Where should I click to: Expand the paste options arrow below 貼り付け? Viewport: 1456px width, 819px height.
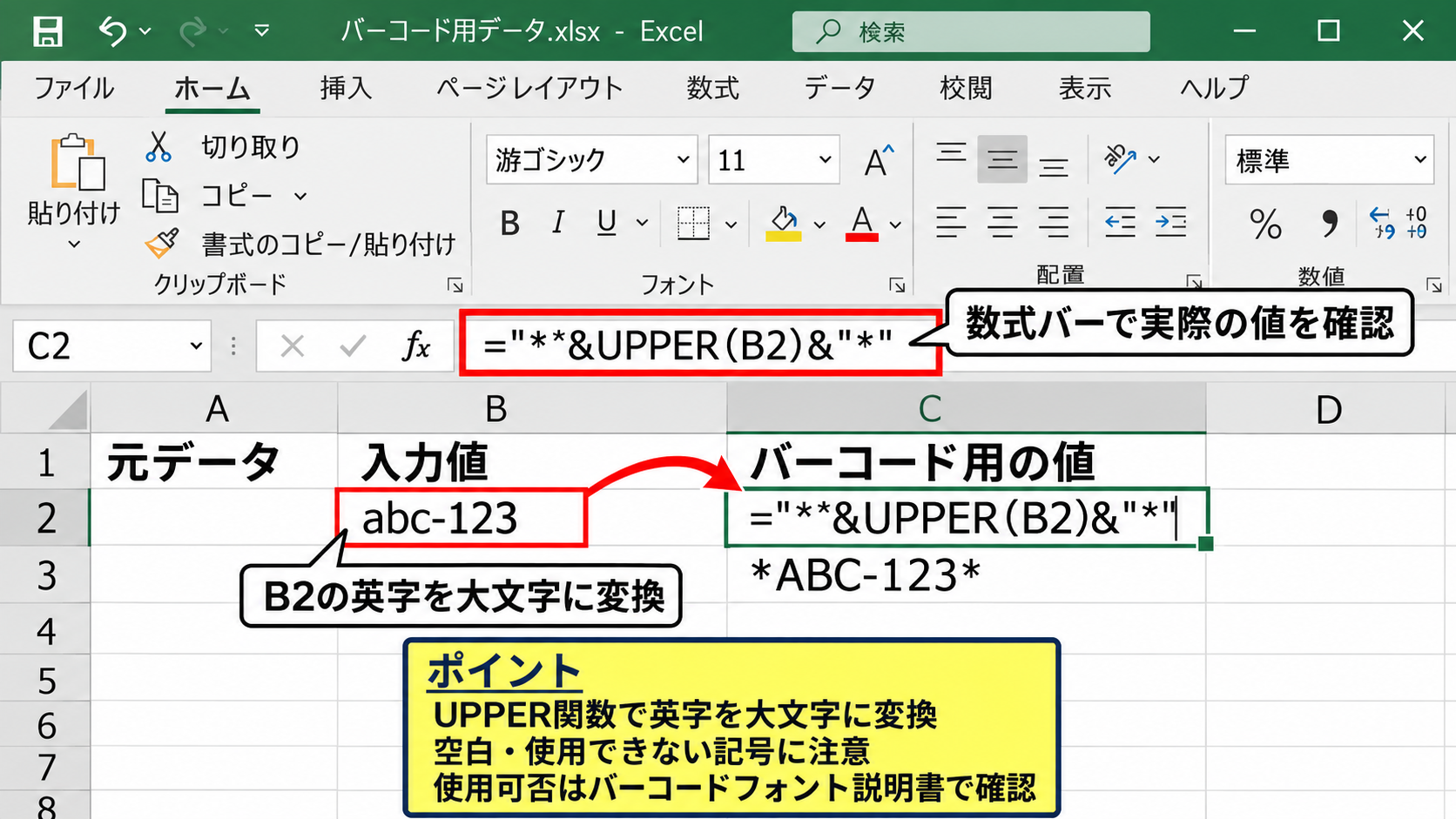[74, 245]
